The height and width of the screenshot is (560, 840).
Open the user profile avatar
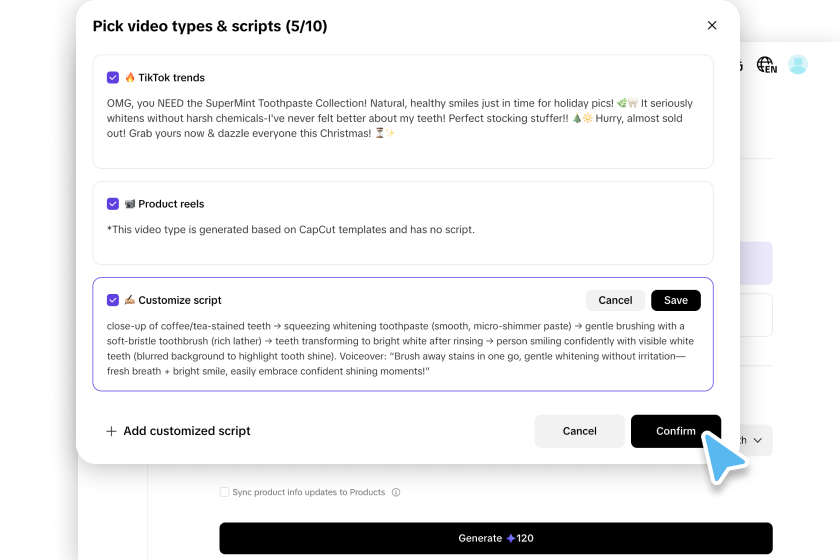click(797, 65)
